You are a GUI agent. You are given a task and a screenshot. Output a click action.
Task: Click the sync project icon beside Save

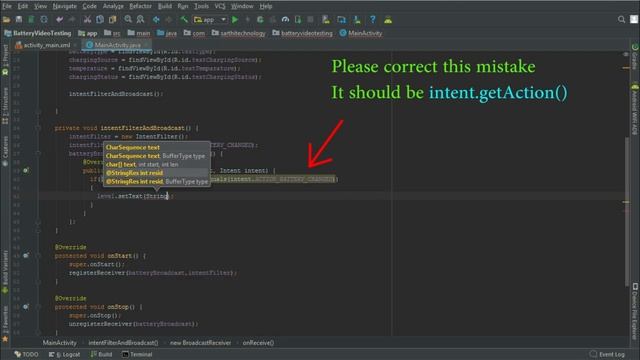(x=44, y=20)
